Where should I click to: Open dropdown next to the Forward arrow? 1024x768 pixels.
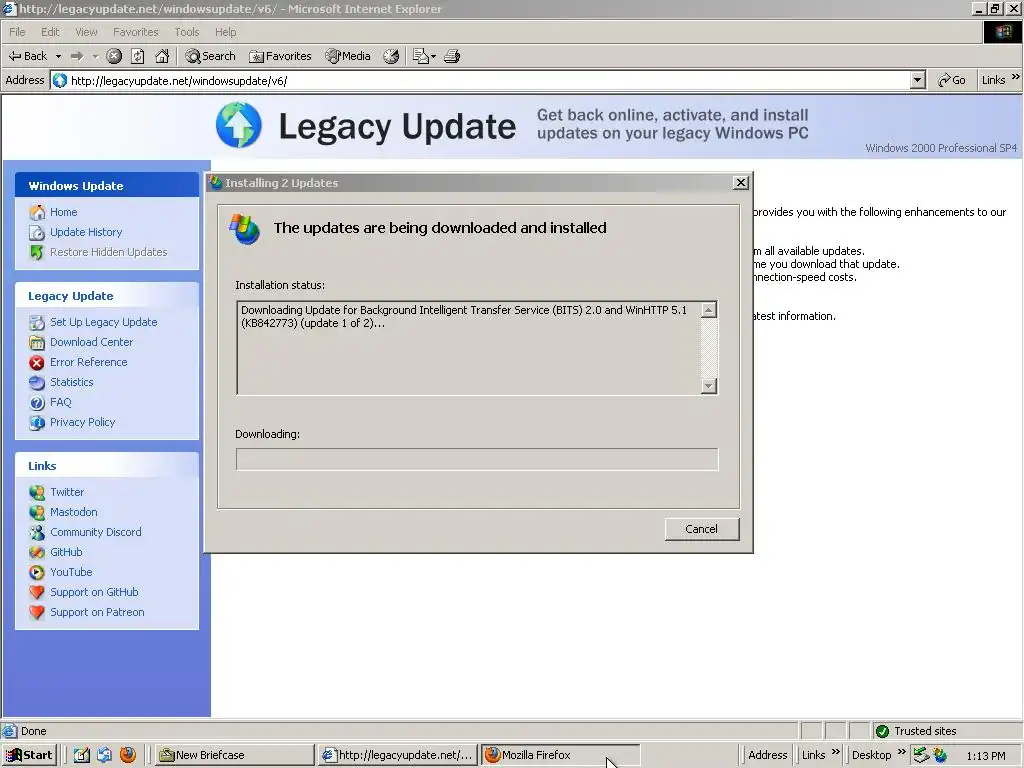pos(95,56)
